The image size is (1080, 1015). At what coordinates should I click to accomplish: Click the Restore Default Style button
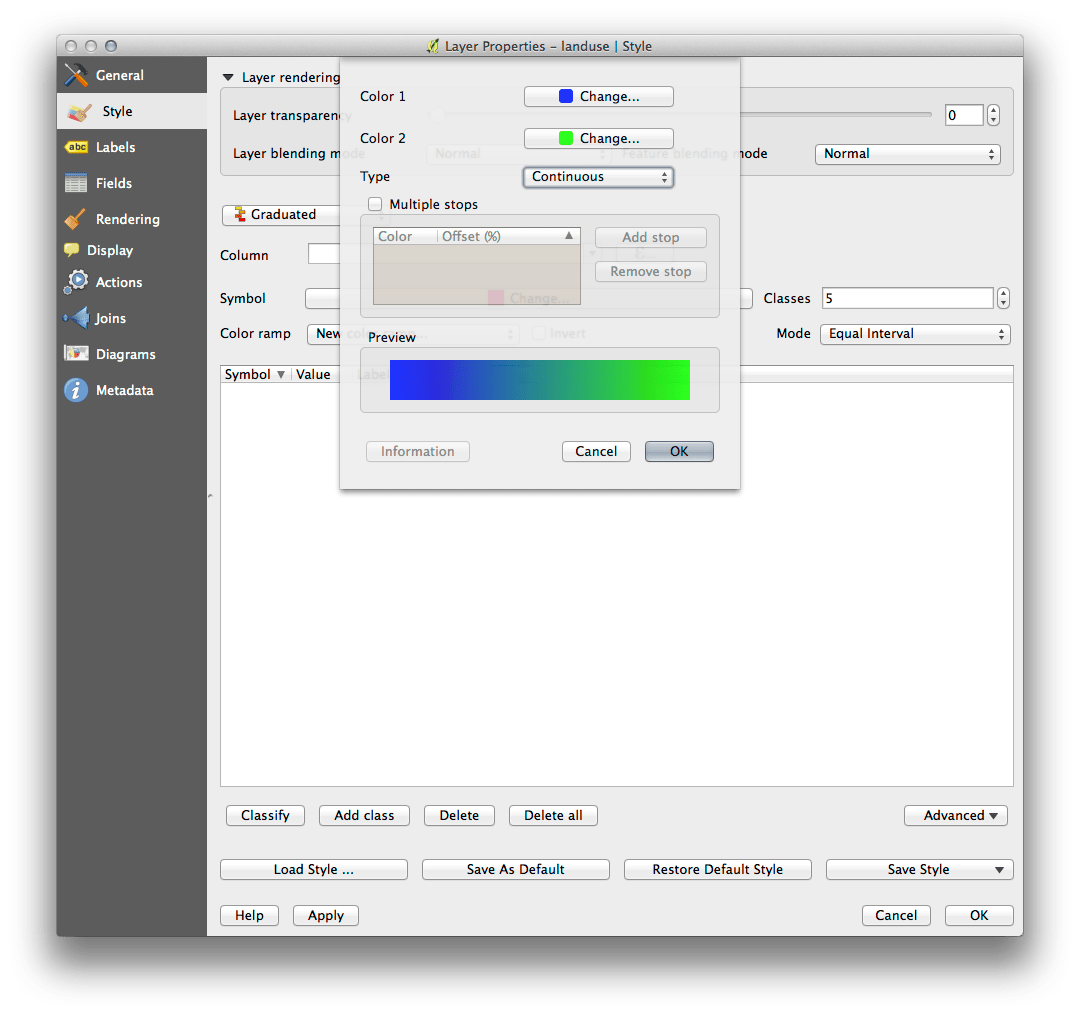pyautogui.click(x=717, y=869)
